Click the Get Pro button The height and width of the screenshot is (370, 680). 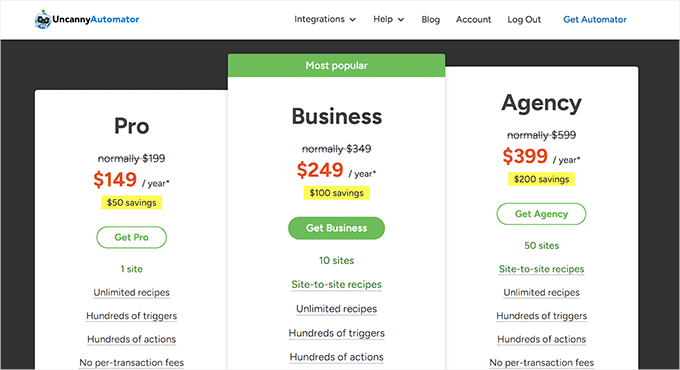tap(131, 237)
